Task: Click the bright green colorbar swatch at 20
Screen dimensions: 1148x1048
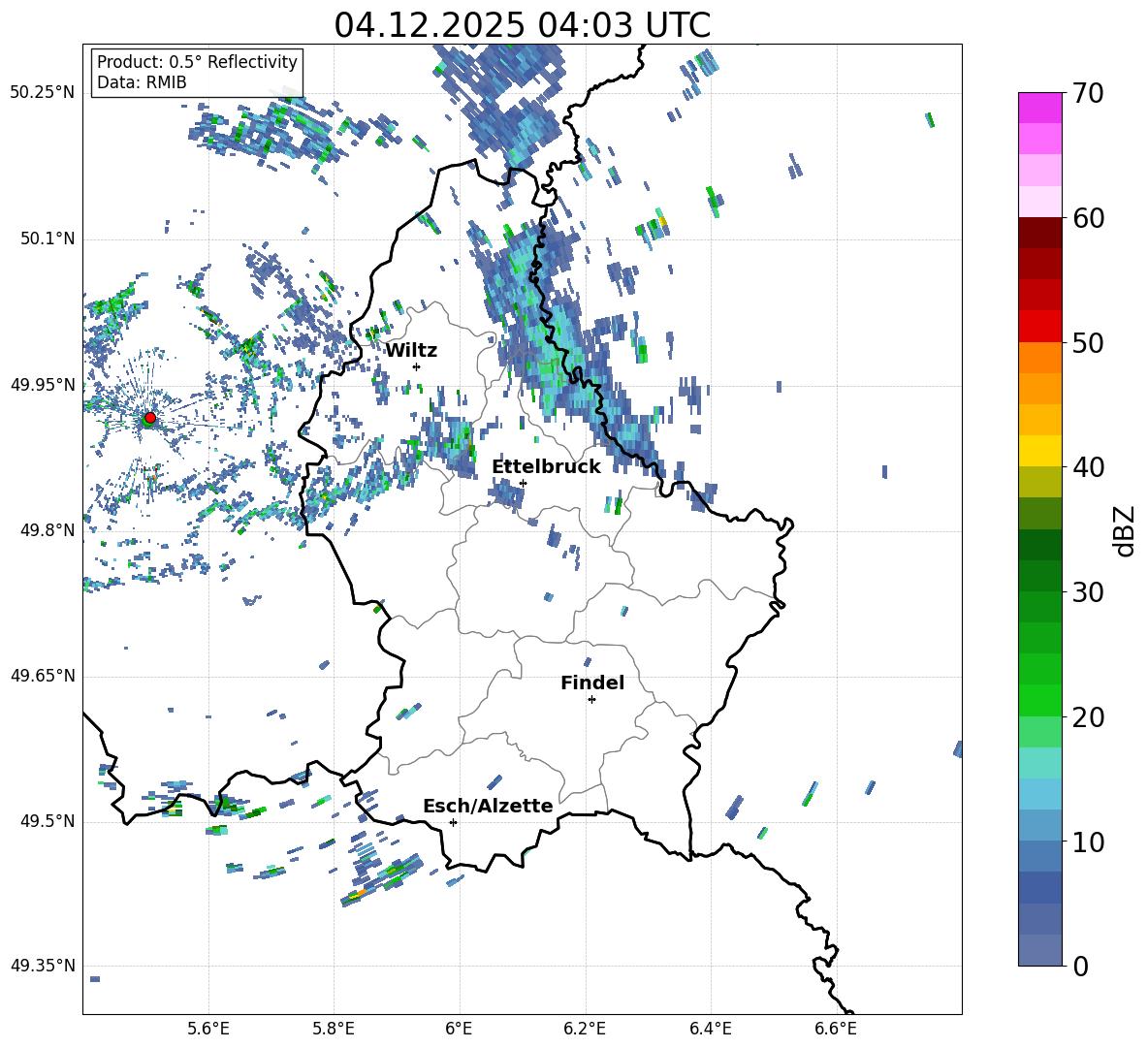Action: 1039,700
